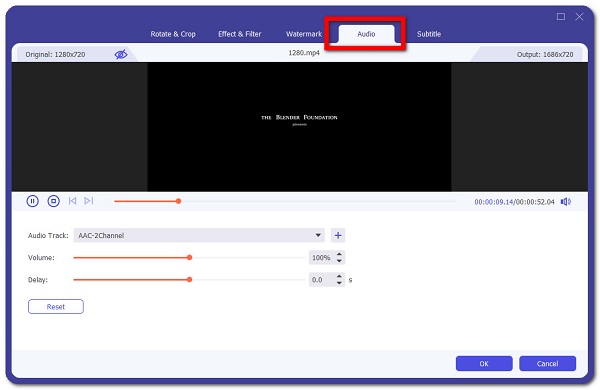Maximize the editor window

[x=561, y=16]
